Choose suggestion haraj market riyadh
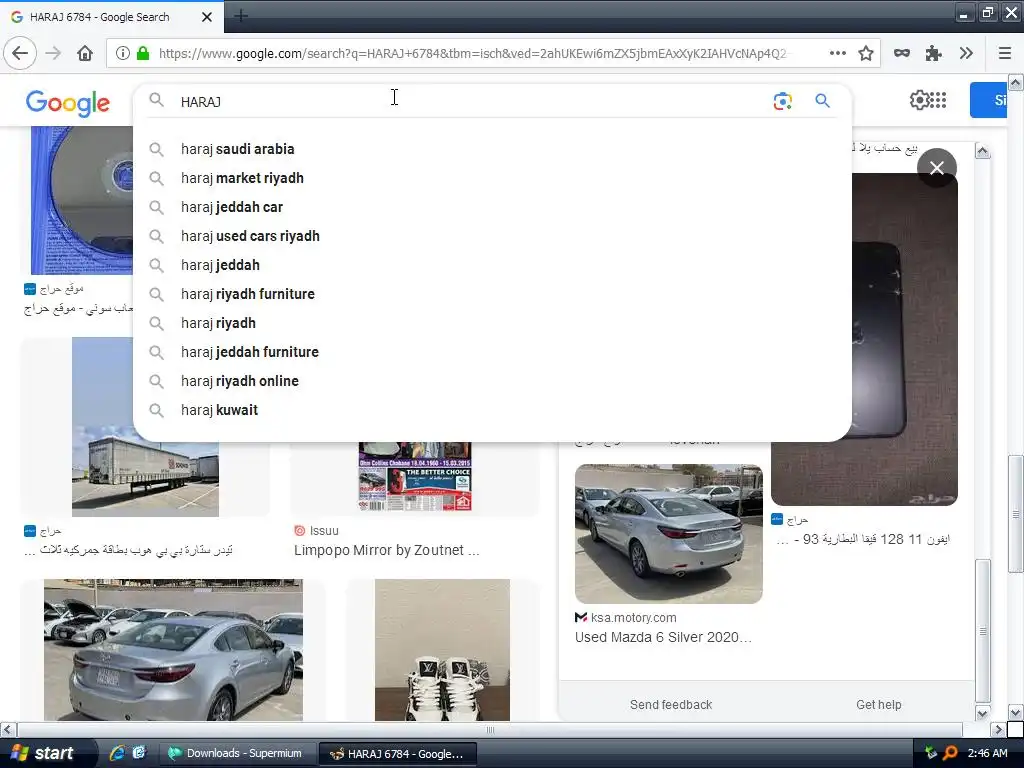The height and width of the screenshot is (768, 1024). (492, 178)
